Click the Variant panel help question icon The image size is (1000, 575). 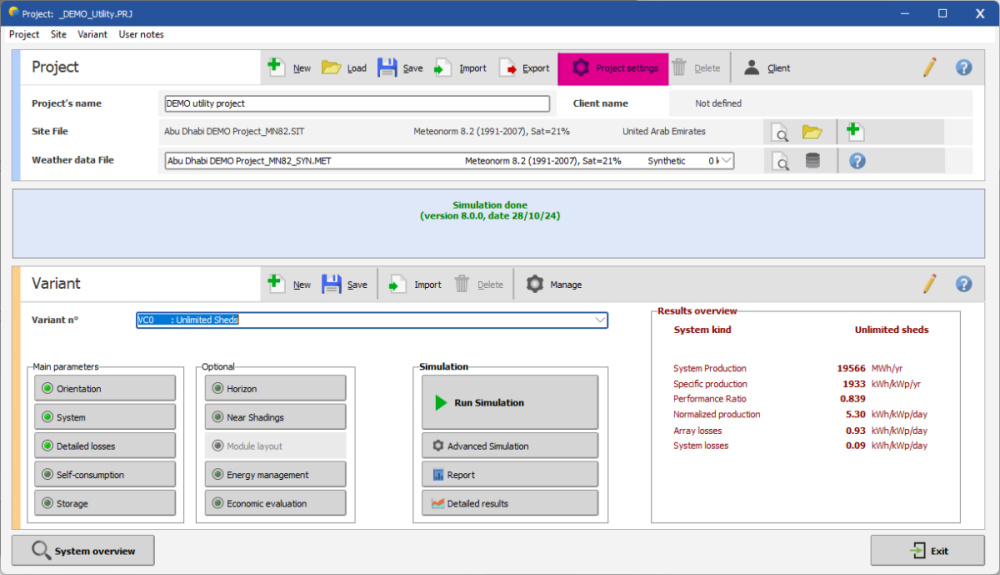[963, 284]
